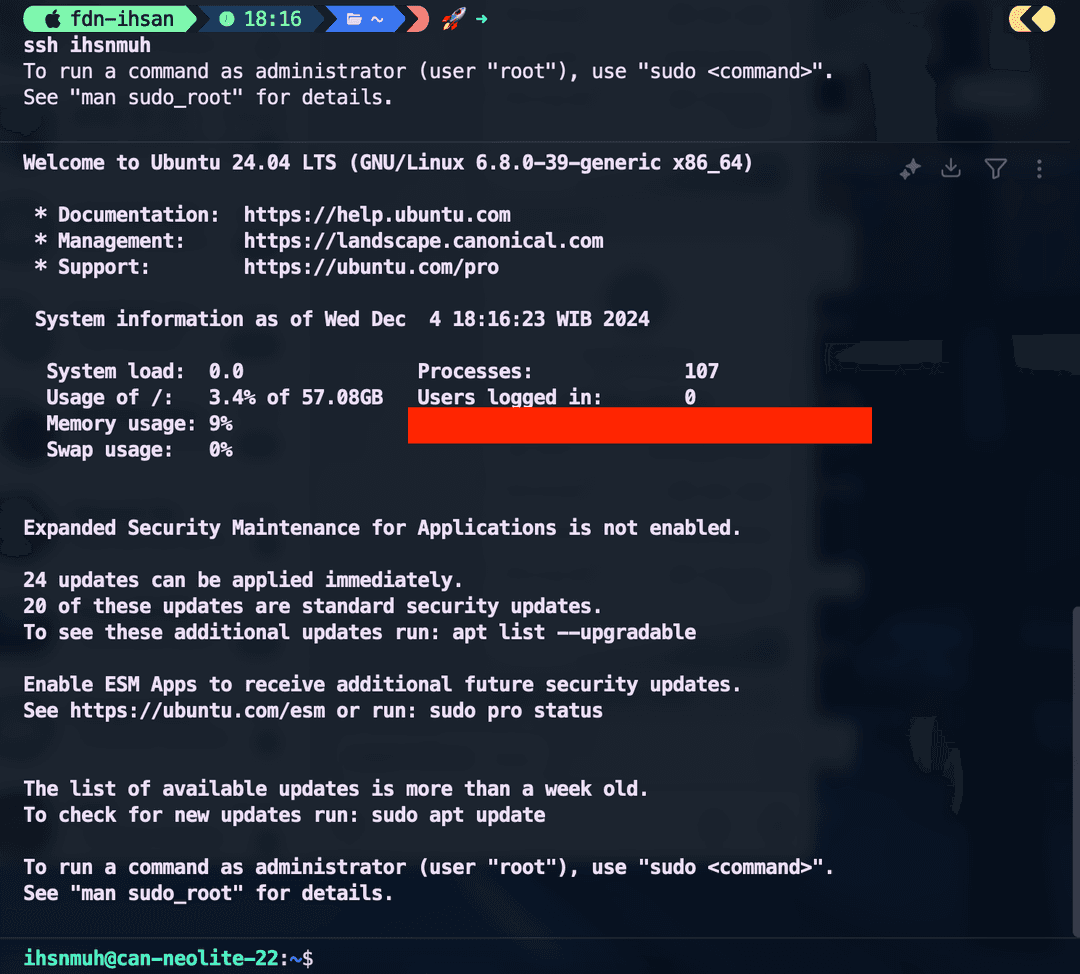Image resolution: width=1080 pixels, height=974 pixels.
Task: Click the "System load:" value 0.0
Action: pos(226,371)
